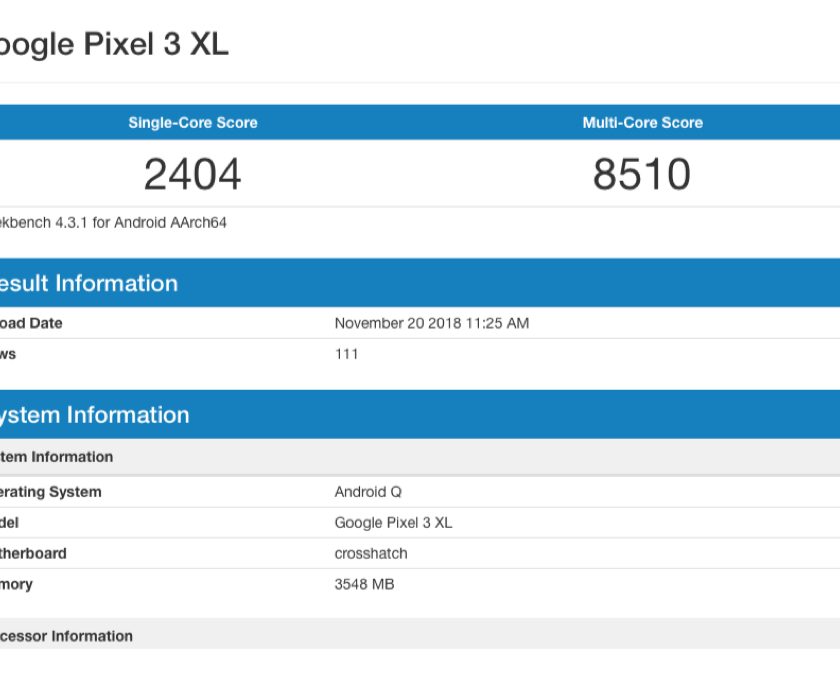Select the Motherboard row label

tap(33, 554)
